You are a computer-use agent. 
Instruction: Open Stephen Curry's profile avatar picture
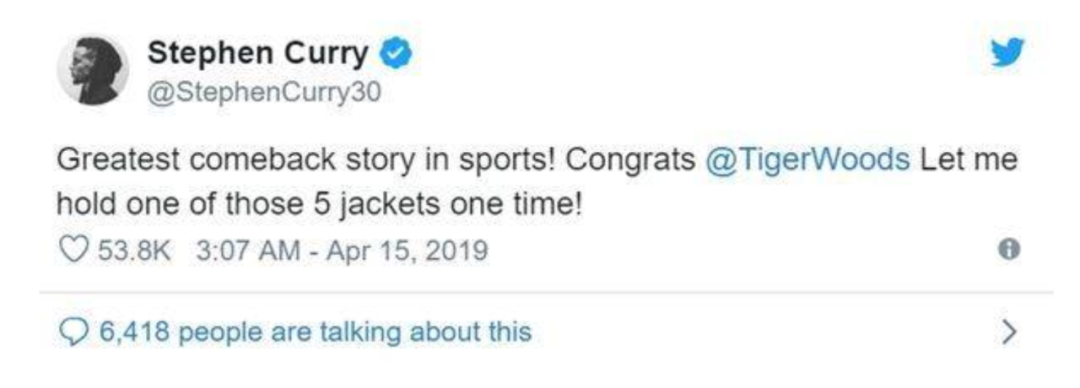pyautogui.click(x=92, y=70)
